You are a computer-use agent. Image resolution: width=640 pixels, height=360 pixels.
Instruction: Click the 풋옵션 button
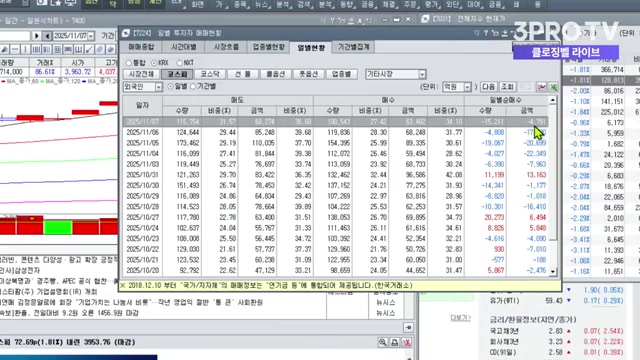click(x=308, y=74)
